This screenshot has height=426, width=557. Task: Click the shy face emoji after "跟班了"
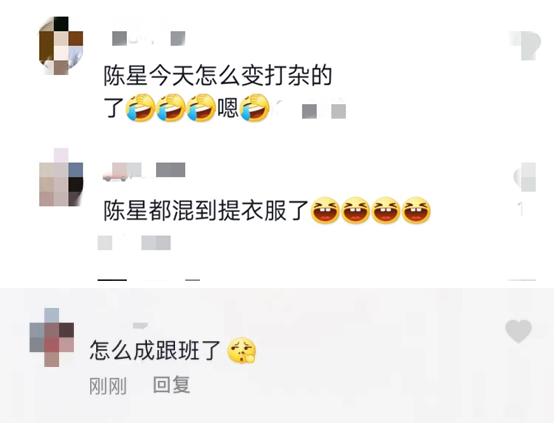click(242, 350)
